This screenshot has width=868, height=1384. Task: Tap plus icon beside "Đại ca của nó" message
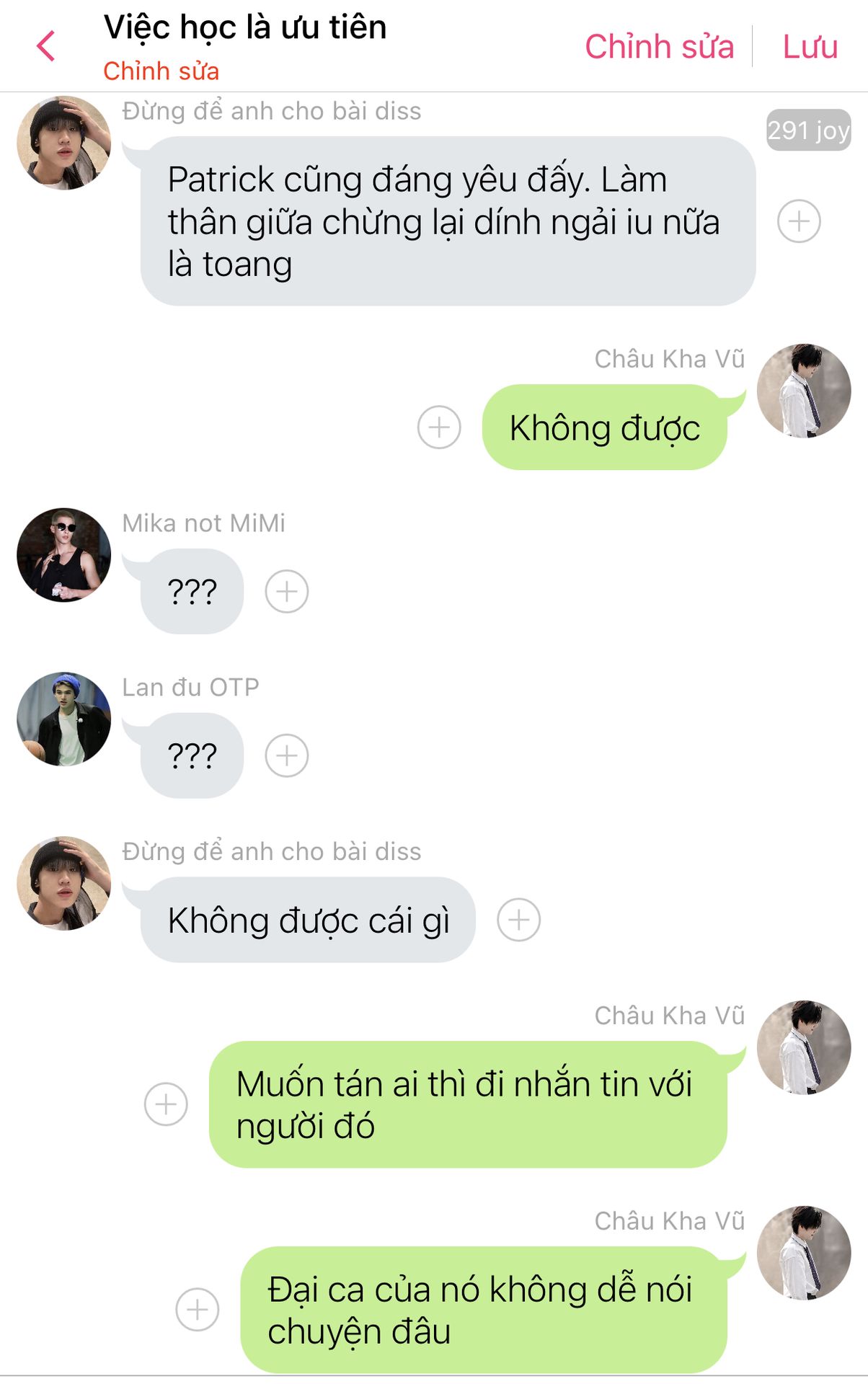198,1310
